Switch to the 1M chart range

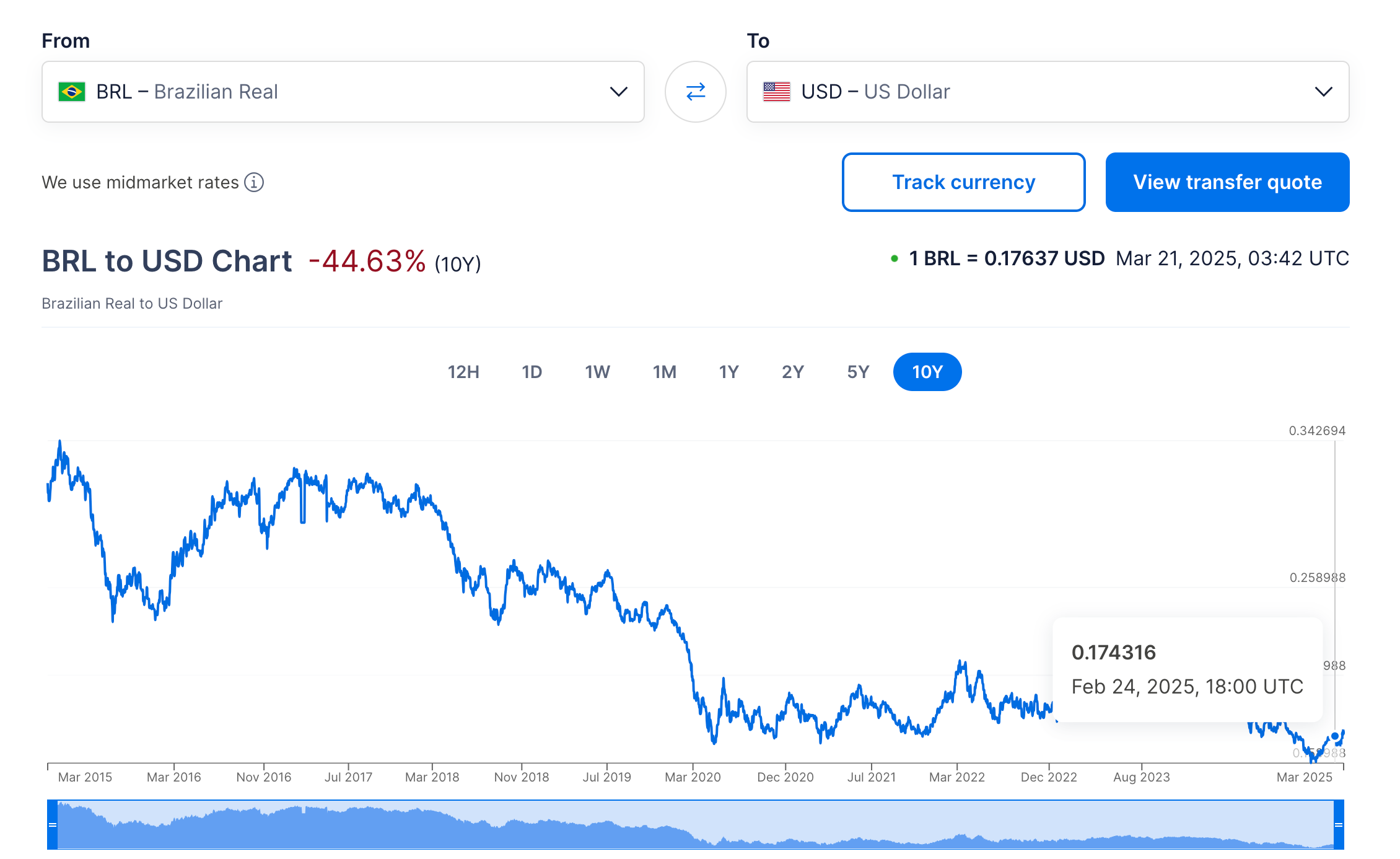point(664,372)
